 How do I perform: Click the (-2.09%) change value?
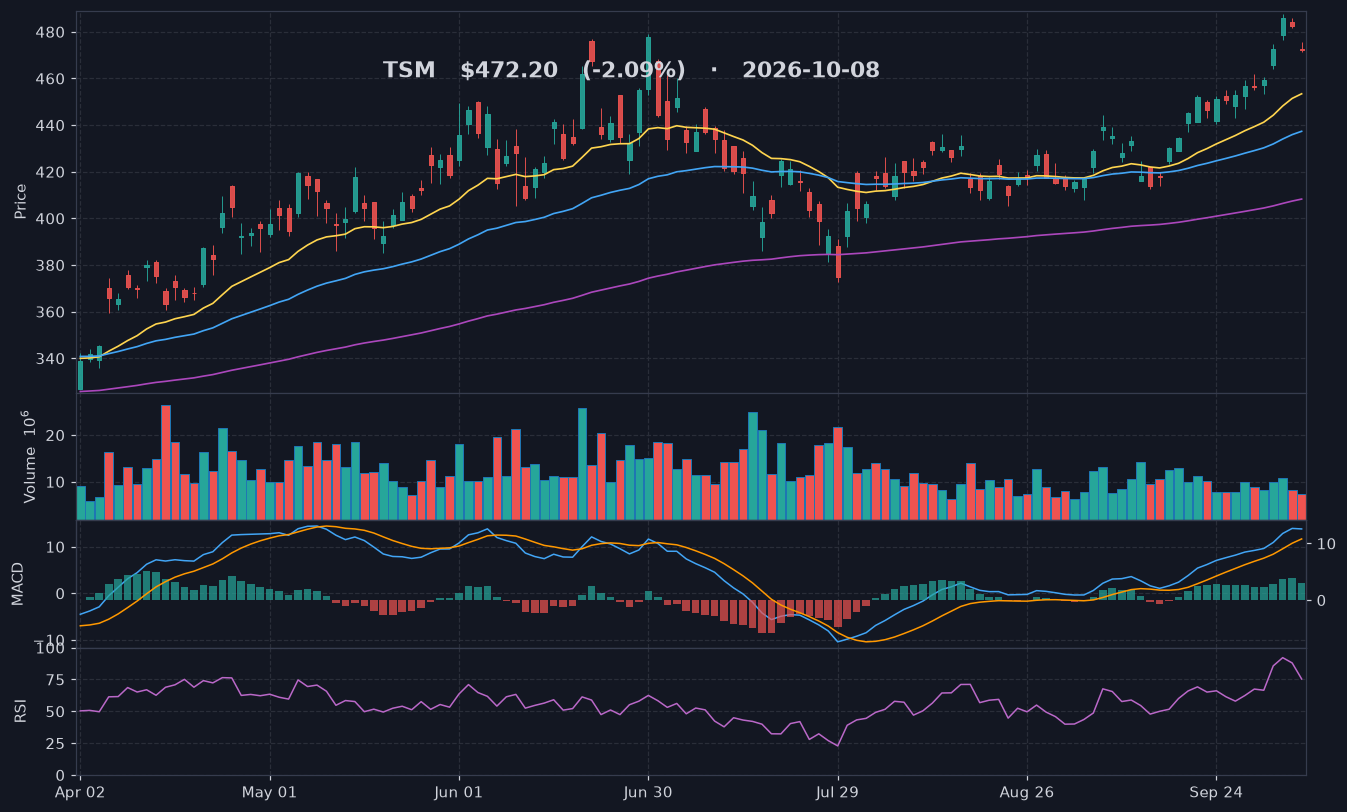tap(634, 70)
